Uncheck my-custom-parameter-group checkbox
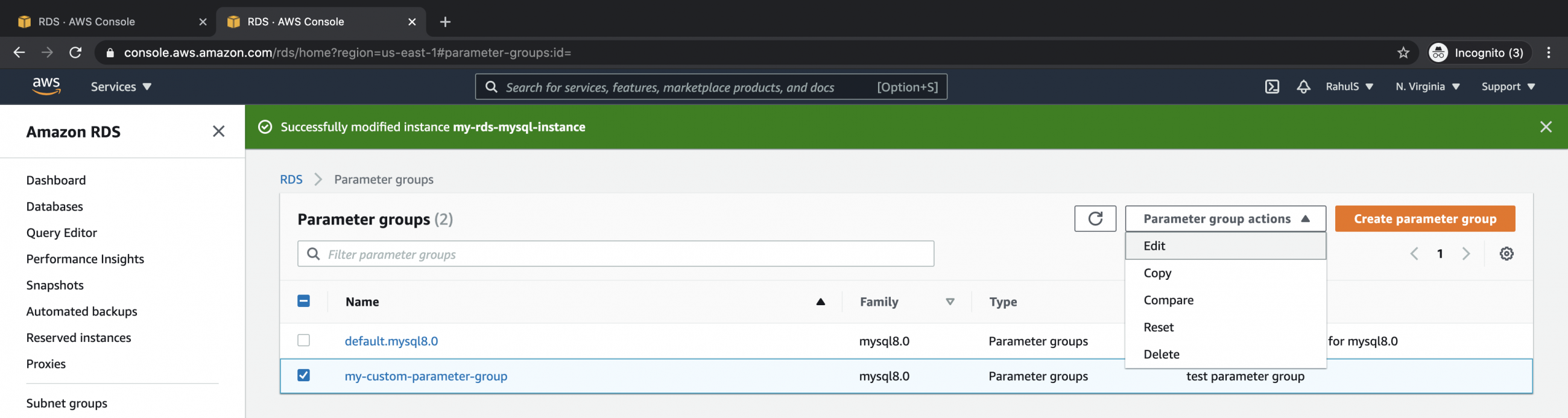The height and width of the screenshot is (418, 1568). click(x=304, y=375)
